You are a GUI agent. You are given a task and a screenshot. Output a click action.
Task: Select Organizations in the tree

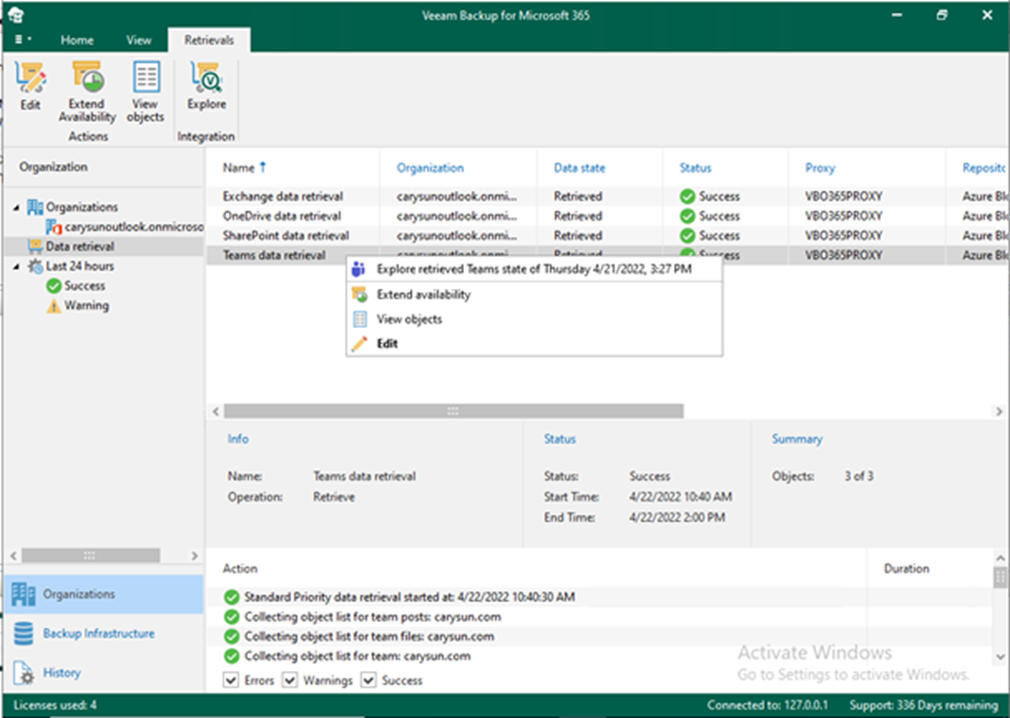pyautogui.click(x=82, y=207)
